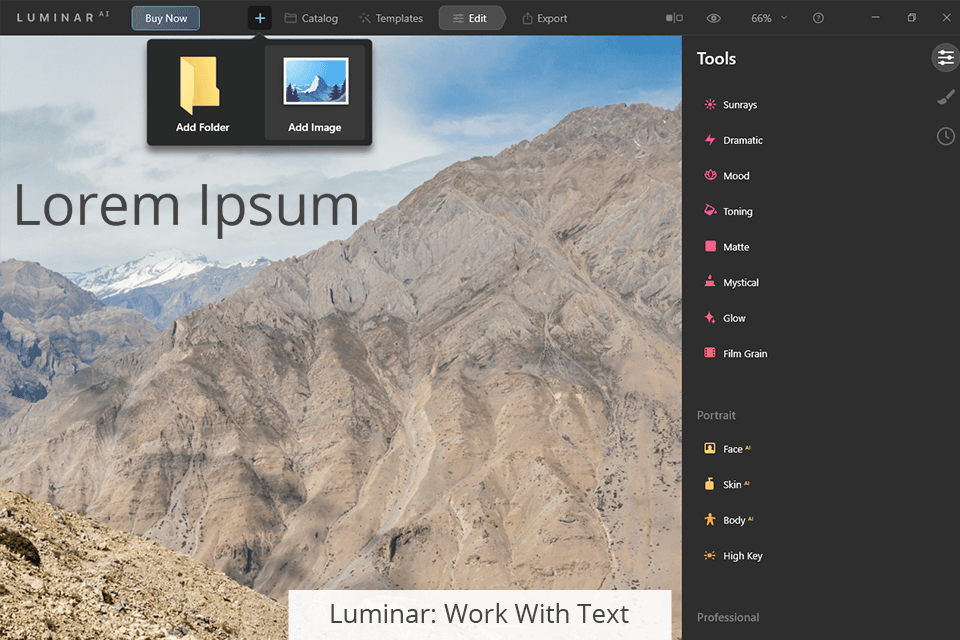
Task: Click the Buy Now button
Action: click(166, 18)
